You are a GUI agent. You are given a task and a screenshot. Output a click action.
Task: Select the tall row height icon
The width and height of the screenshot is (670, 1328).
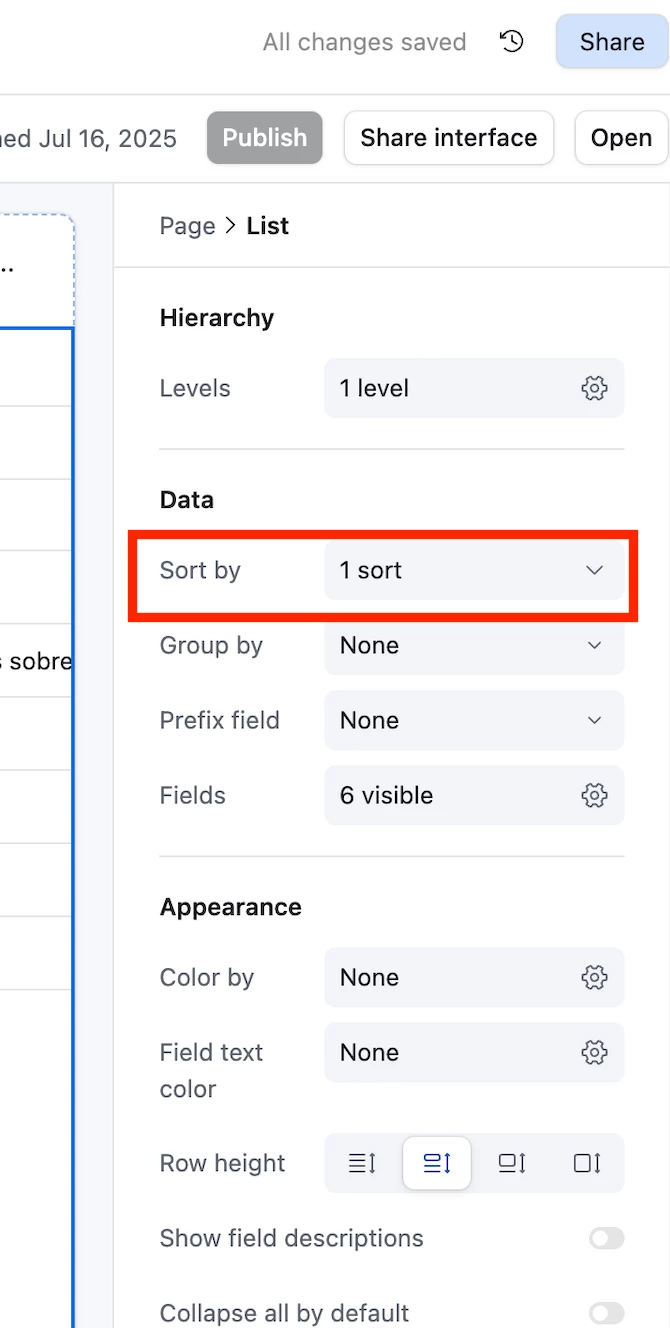pos(512,1163)
